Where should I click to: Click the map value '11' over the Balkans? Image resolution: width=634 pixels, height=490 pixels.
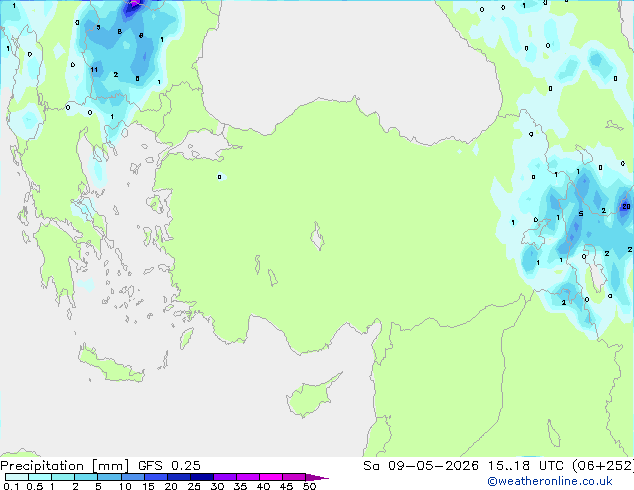[94, 70]
